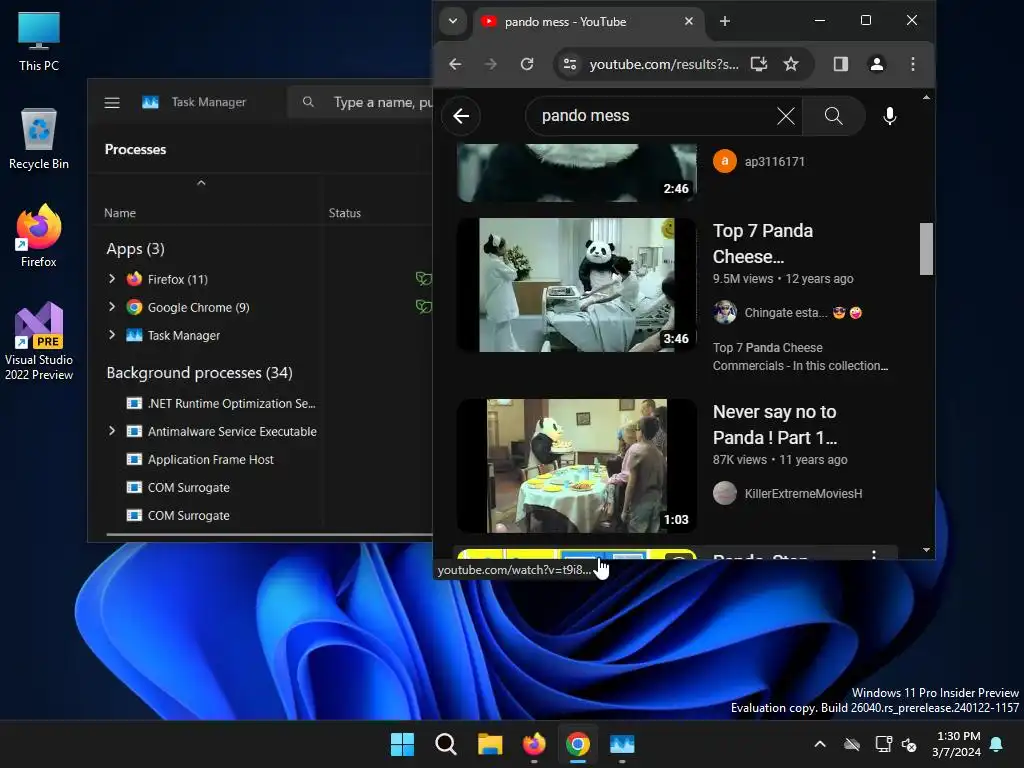
Task: Sort processes by Name column
Action: 120,213
